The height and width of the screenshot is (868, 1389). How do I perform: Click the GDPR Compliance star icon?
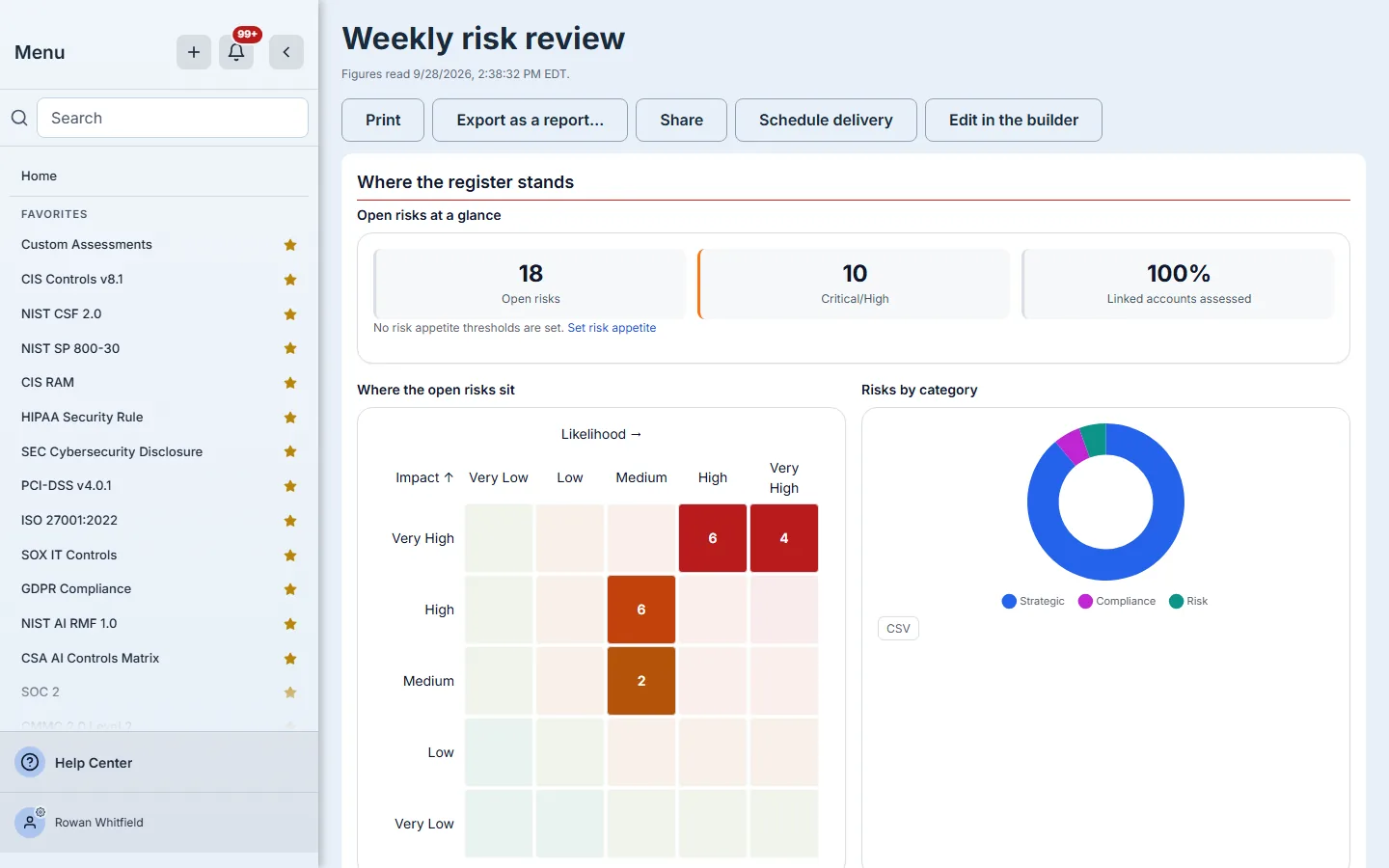pyautogui.click(x=290, y=589)
